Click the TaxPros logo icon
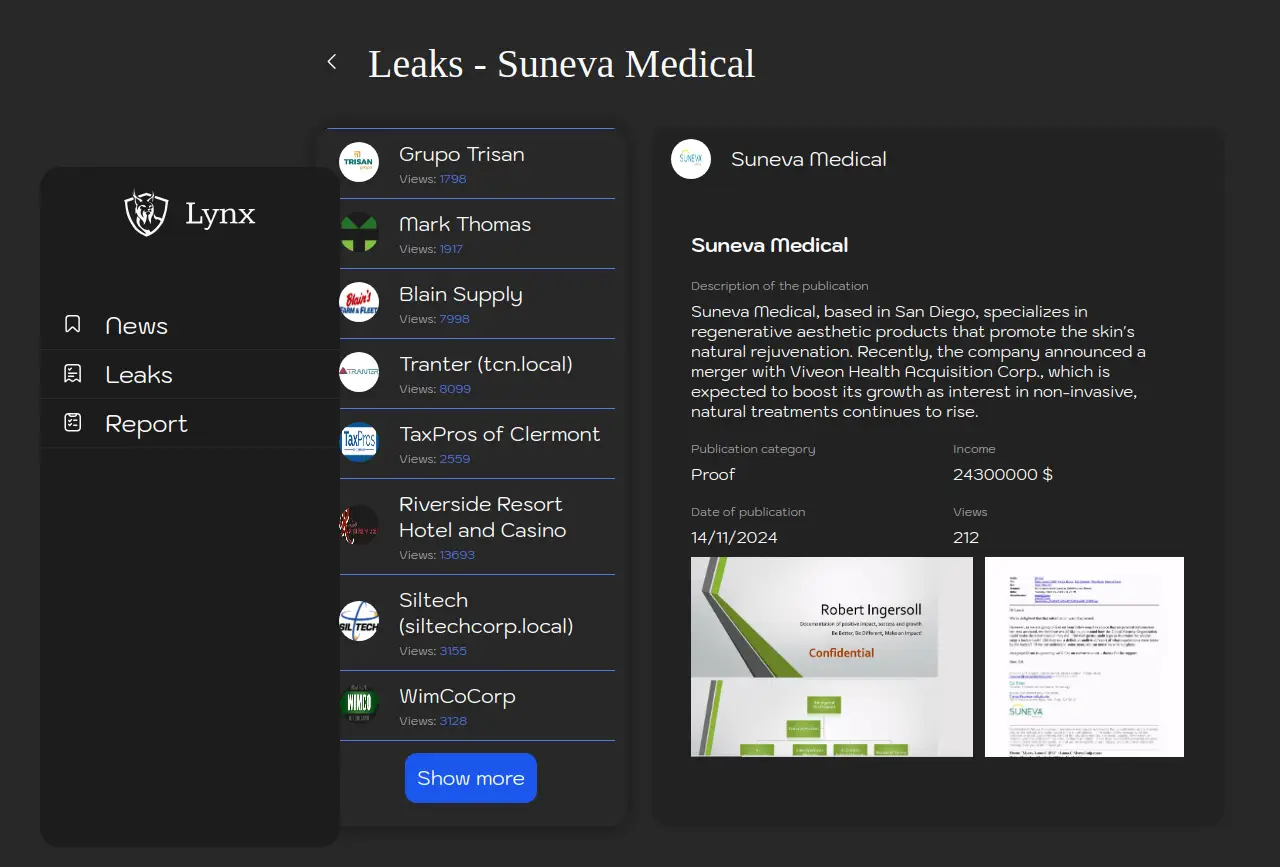This screenshot has width=1280, height=867. [x=358, y=442]
